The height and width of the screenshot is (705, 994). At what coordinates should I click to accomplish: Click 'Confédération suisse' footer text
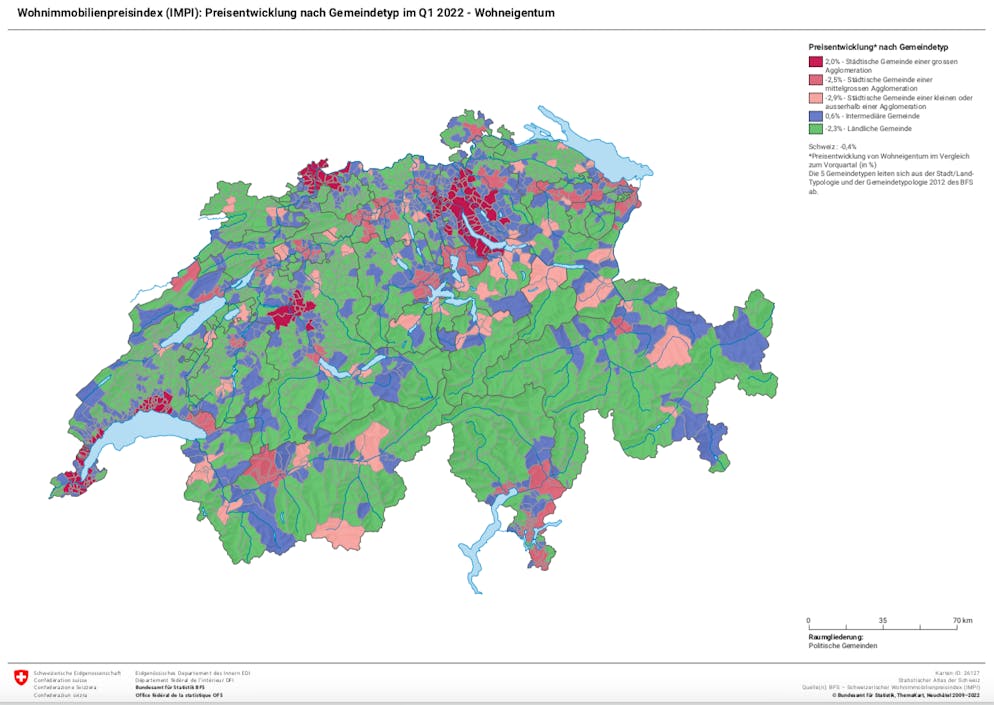(60, 680)
